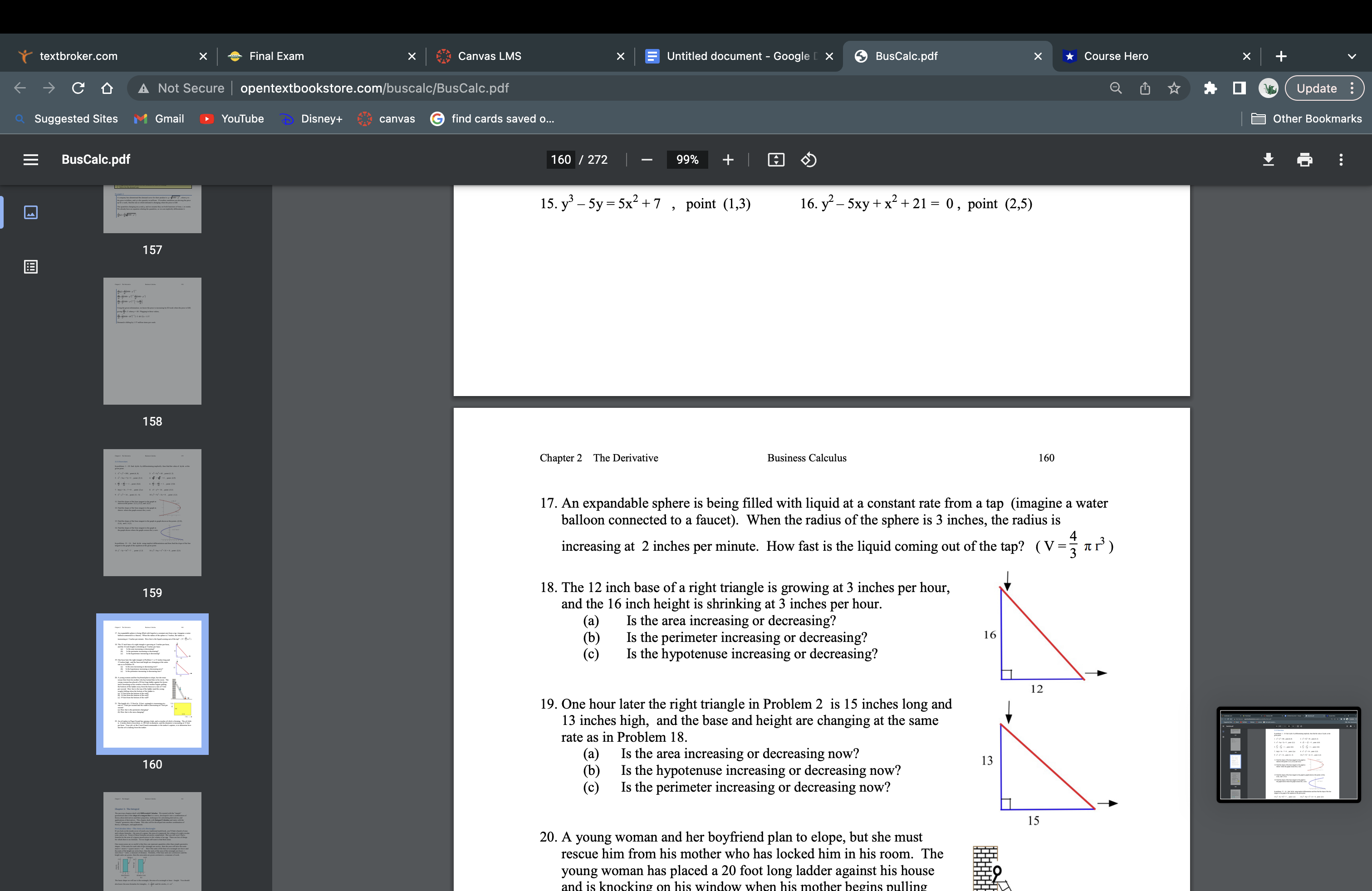
Task: Click the Update button
Action: point(1318,88)
